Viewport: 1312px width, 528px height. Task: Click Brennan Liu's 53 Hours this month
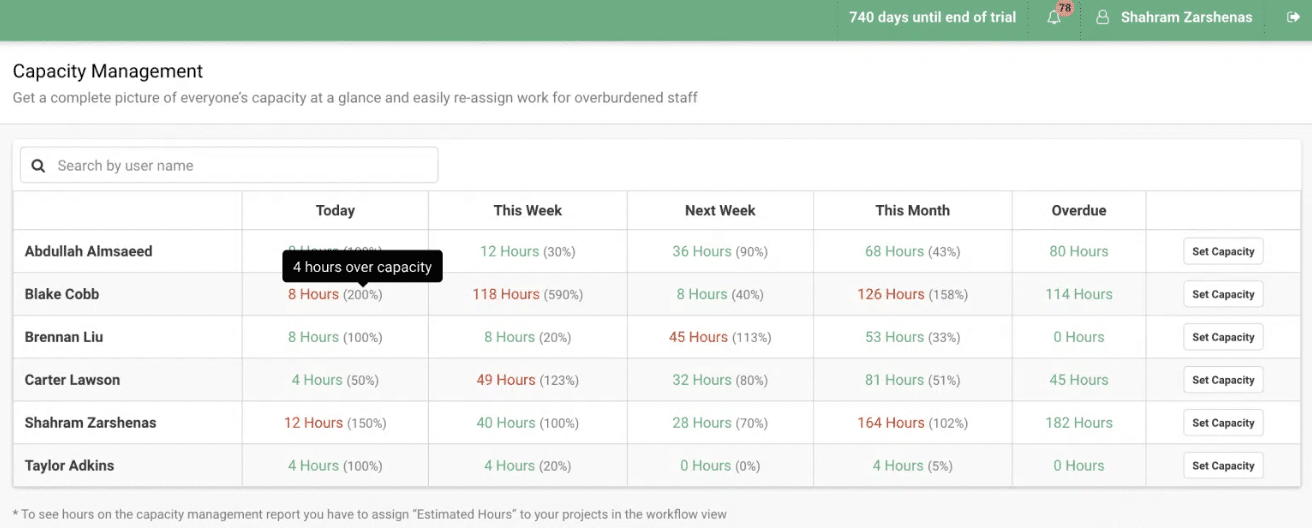pos(913,337)
